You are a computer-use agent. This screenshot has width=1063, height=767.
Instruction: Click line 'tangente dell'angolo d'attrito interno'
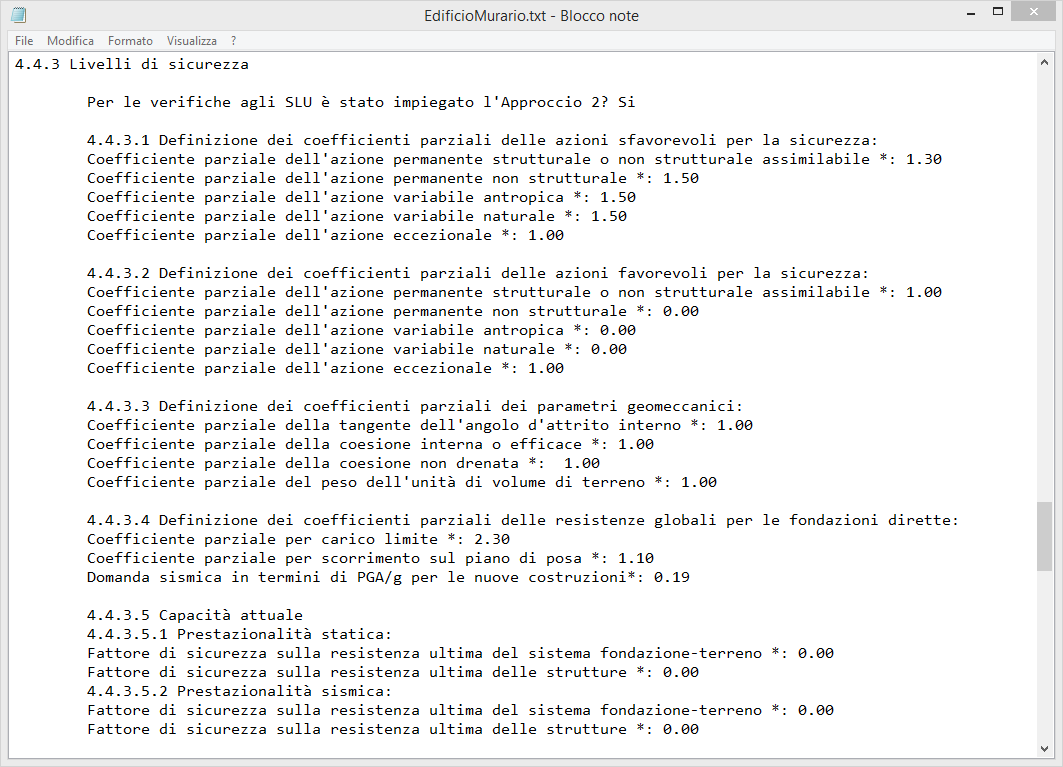(420, 425)
